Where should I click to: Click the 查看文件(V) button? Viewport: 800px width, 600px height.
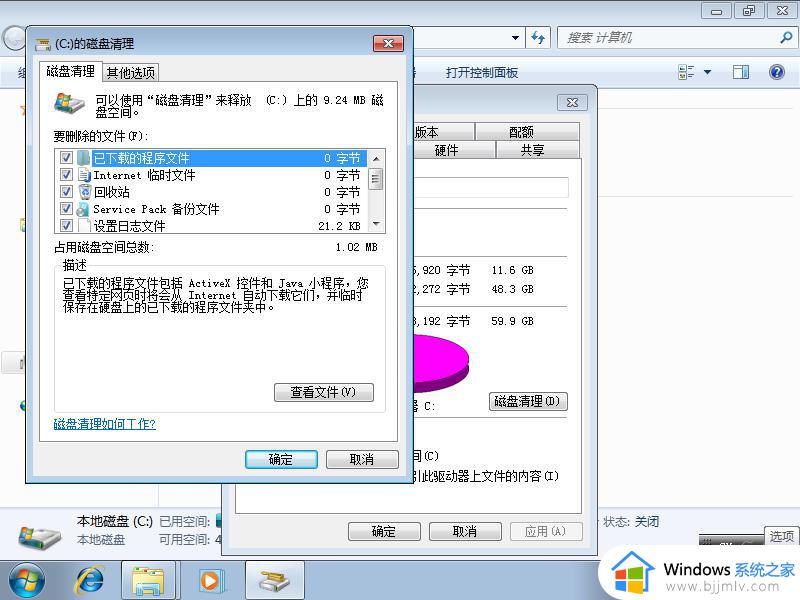(x=323, y=392)
